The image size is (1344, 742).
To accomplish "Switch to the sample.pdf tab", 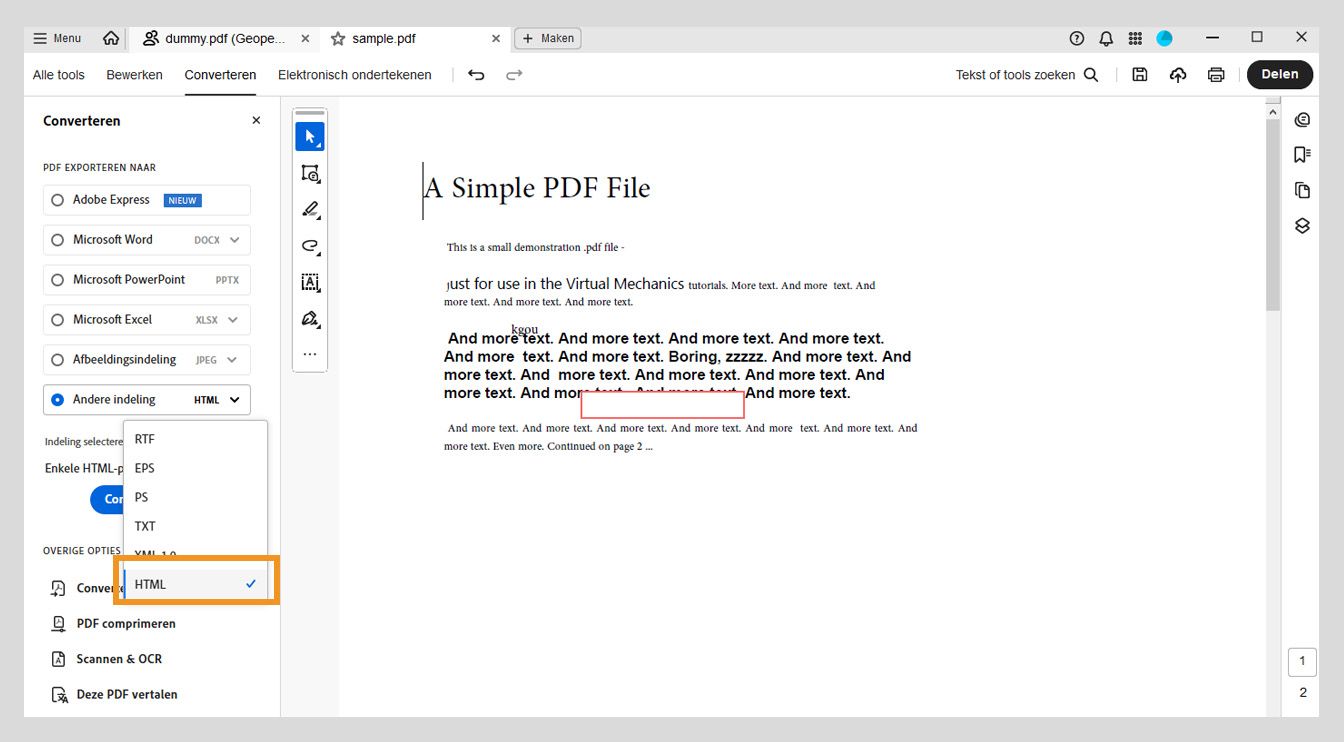I will point(415,39).
